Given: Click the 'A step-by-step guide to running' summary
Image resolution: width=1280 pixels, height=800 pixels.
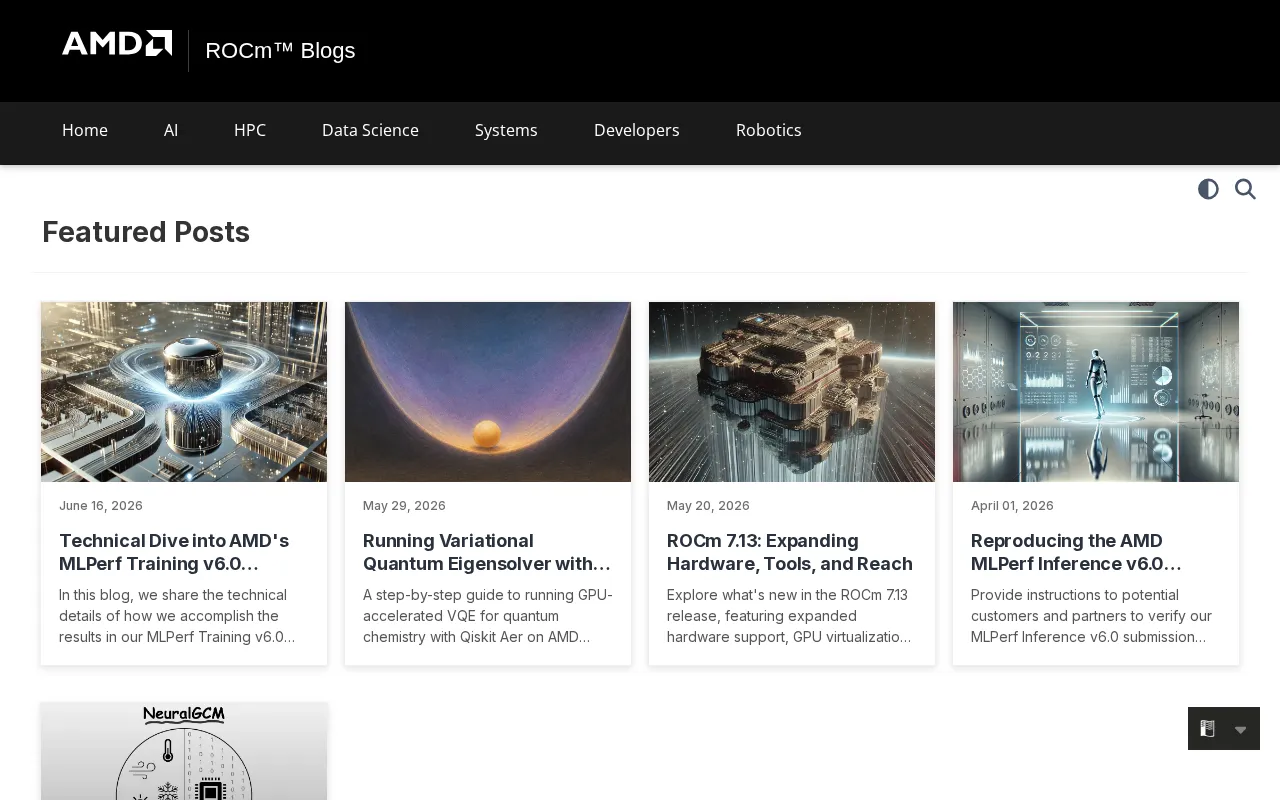Looking at the screenshot, I should click(x=488, y=616).
